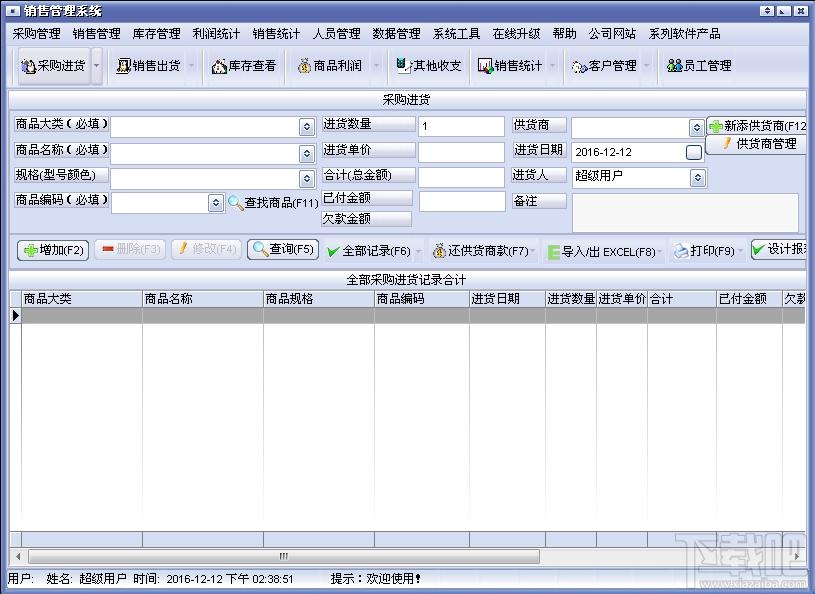Open the 在线升级 menu
Image resolution: width=815 pixels, height=594 pixels.
[x=517, y=34]
